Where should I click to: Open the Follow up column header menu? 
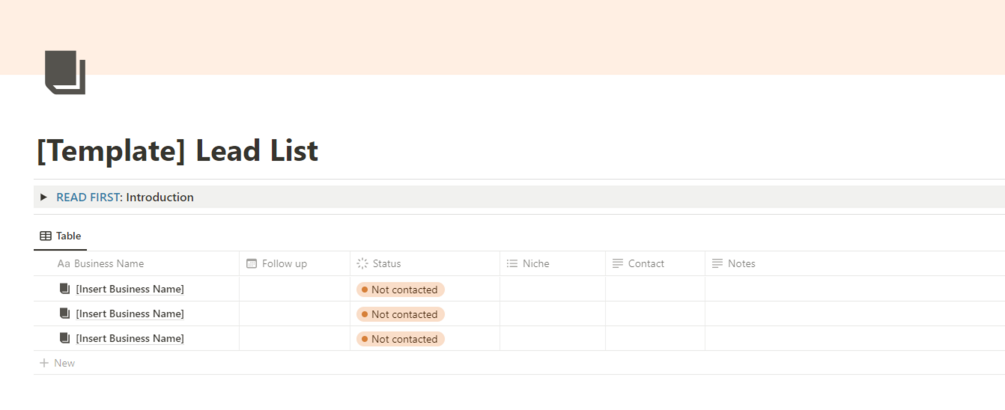(x=283, y=264)
